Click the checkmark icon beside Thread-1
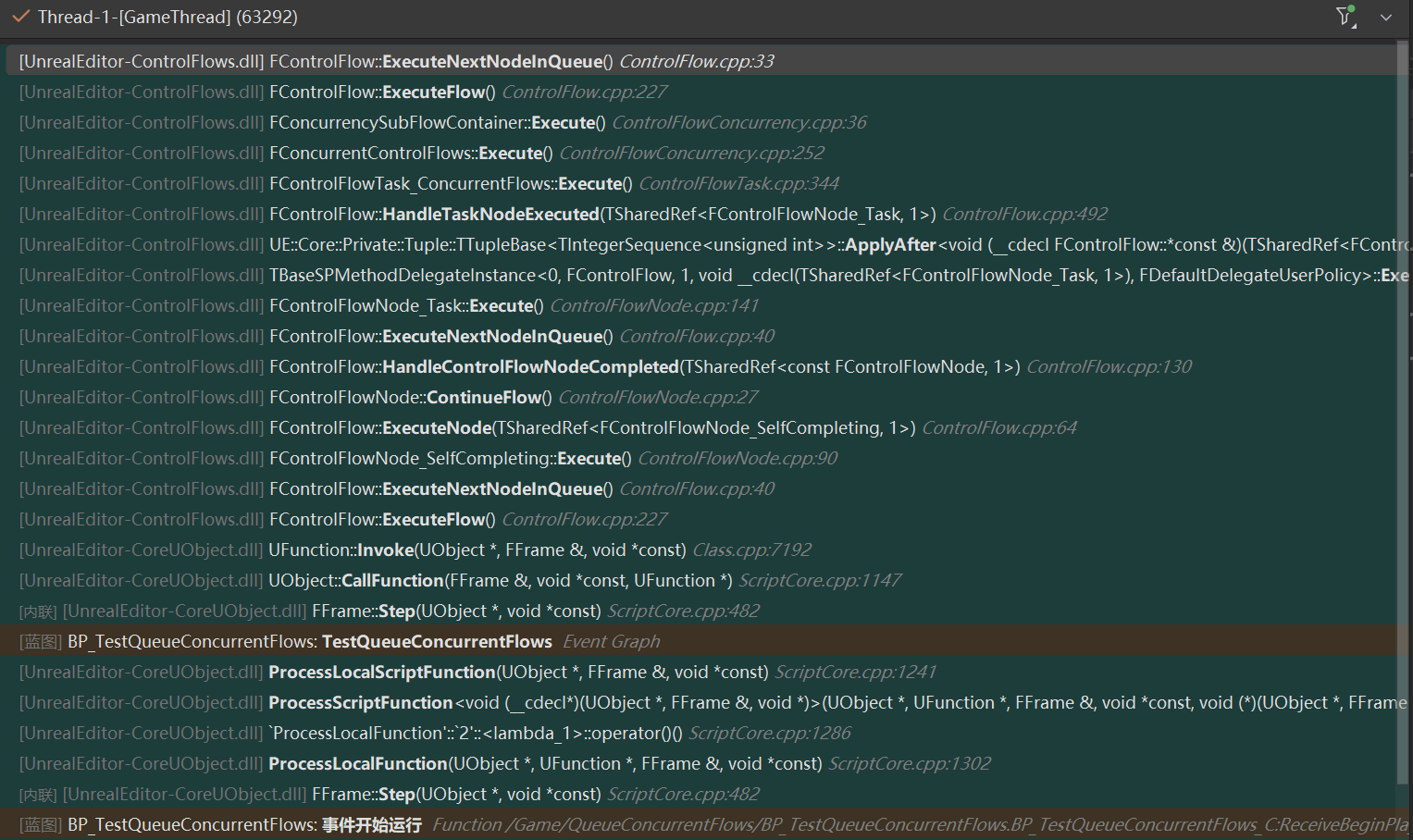The height and width of the screenshot is (840, 1413). tap(20, 17)
